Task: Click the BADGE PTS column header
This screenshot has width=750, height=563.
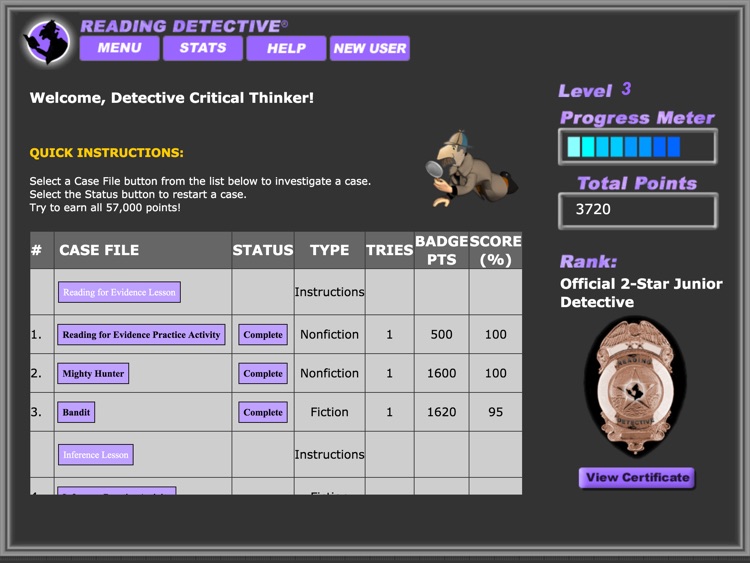Action: coord(441,250)
